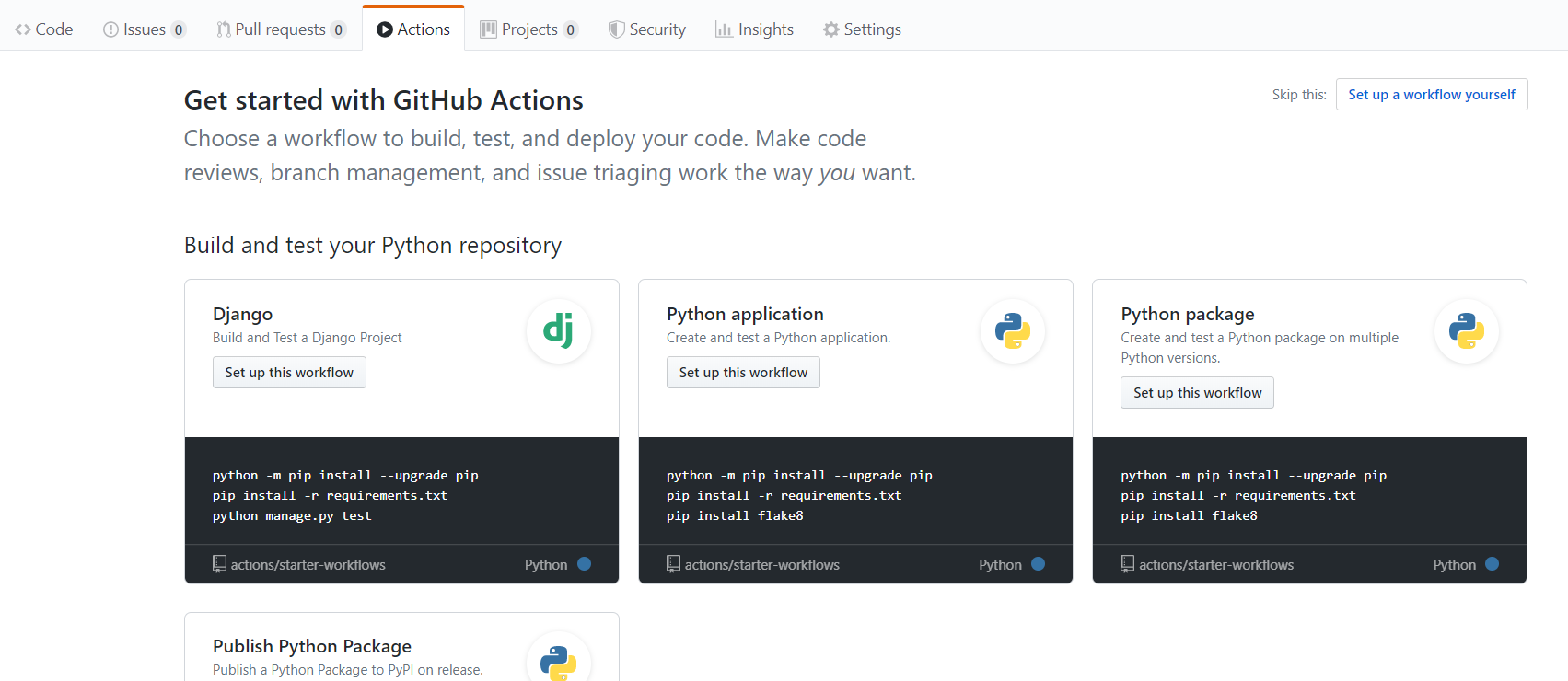Click Set up a workflow yourself
This screenshot has width=1568, height=681.
pos(1431,95)
